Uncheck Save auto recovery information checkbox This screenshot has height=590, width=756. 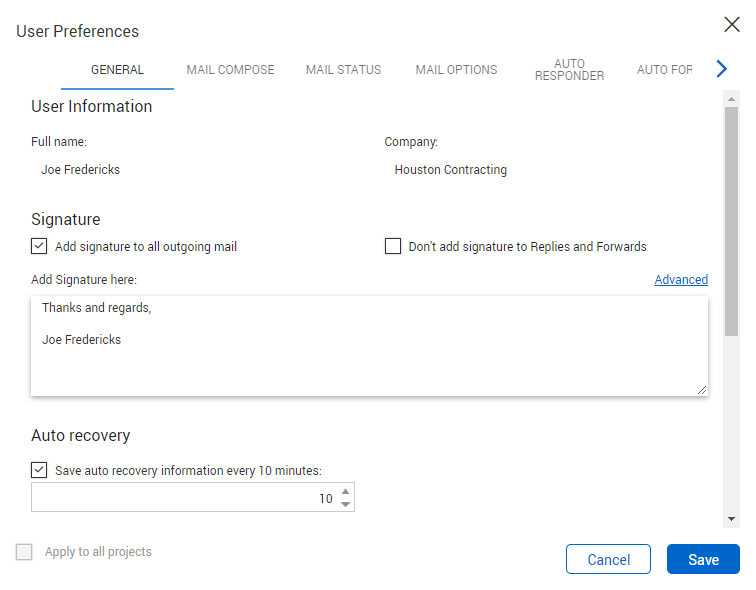pyautogui.click(x=39, y=470)
